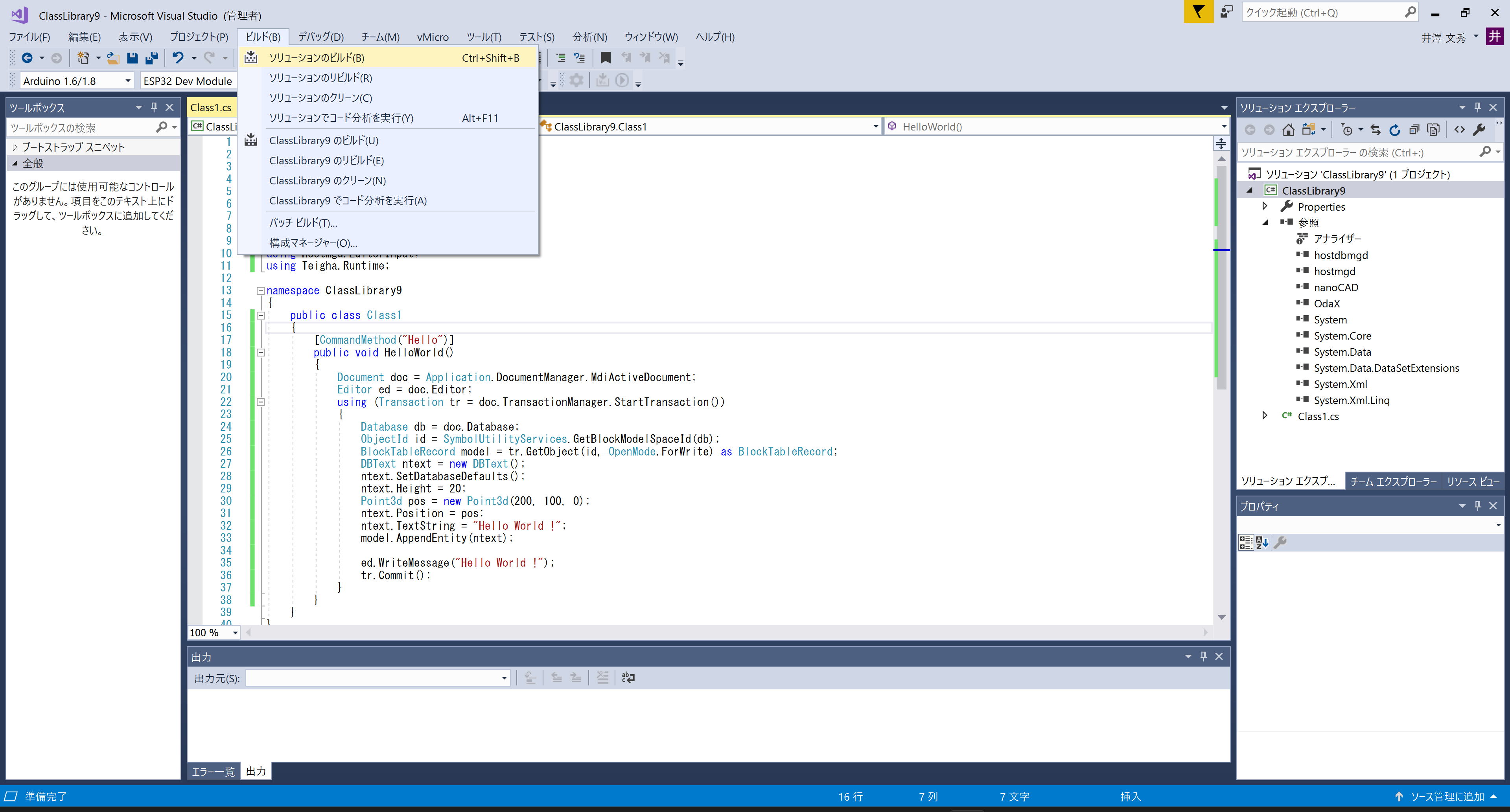
Task: Click Sync with Active Document icon
Action: pyautogui.click(x=1375, y=130)
